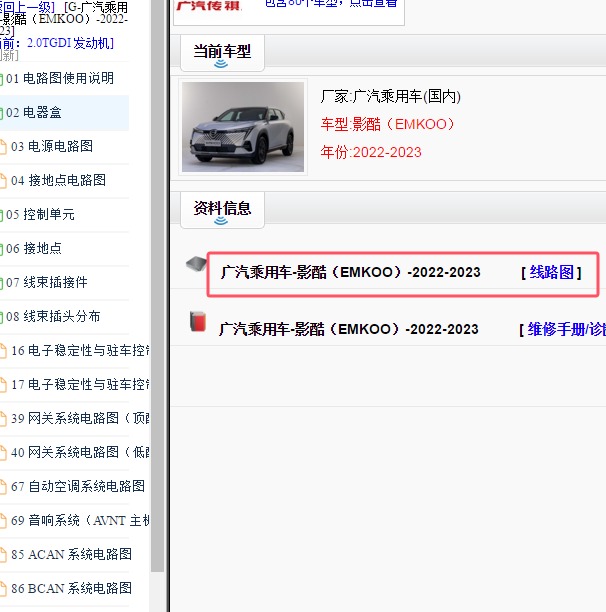This screenshot has height=612, width=606.
Task: Click the file icon beside 04 接地点电路图
Action: click(3, 181)
